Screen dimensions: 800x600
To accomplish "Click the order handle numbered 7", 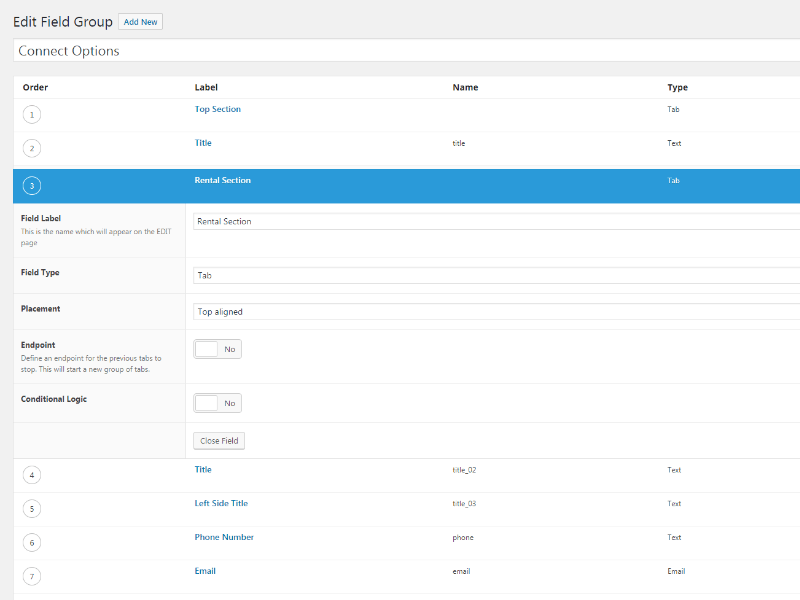I will [31, 576].
